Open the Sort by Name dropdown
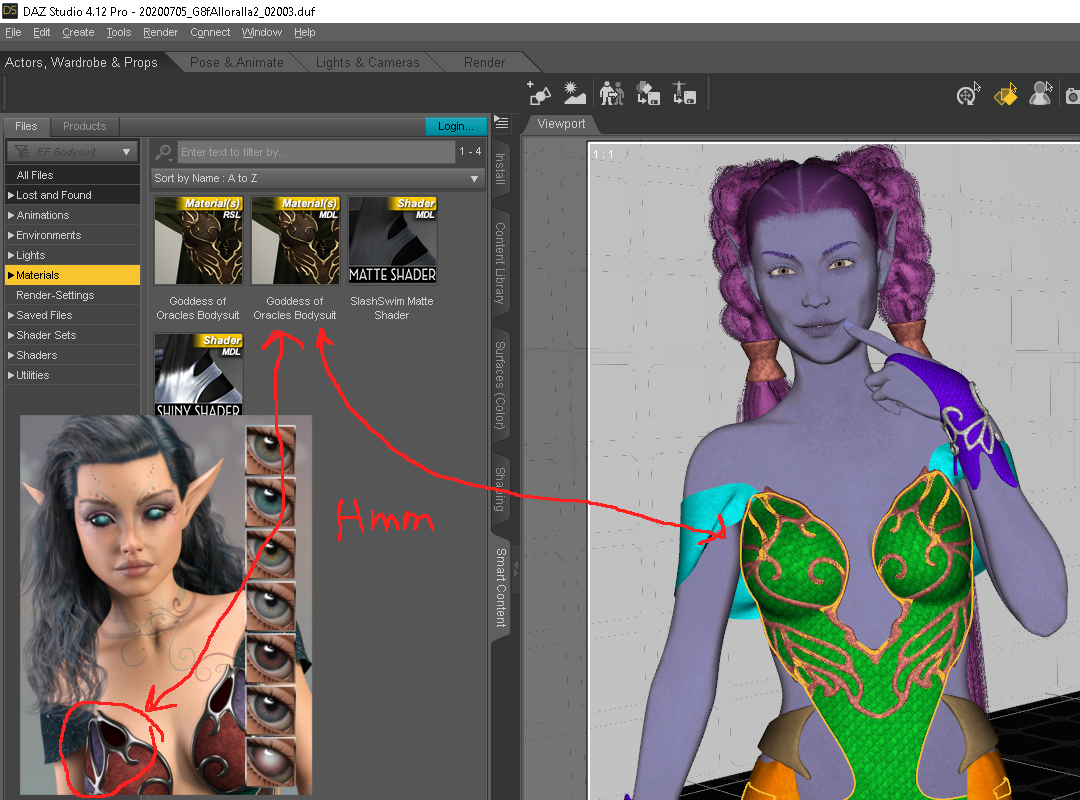 coord(317,178)
